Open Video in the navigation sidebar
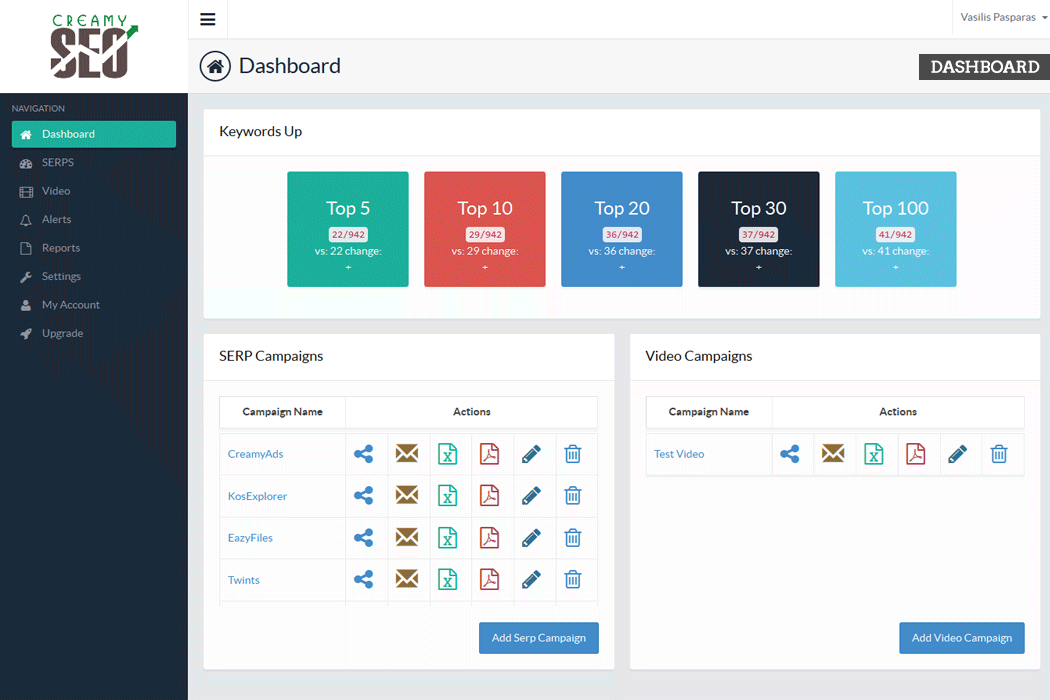Screen dimensions: 1050x700 point(94,191)
